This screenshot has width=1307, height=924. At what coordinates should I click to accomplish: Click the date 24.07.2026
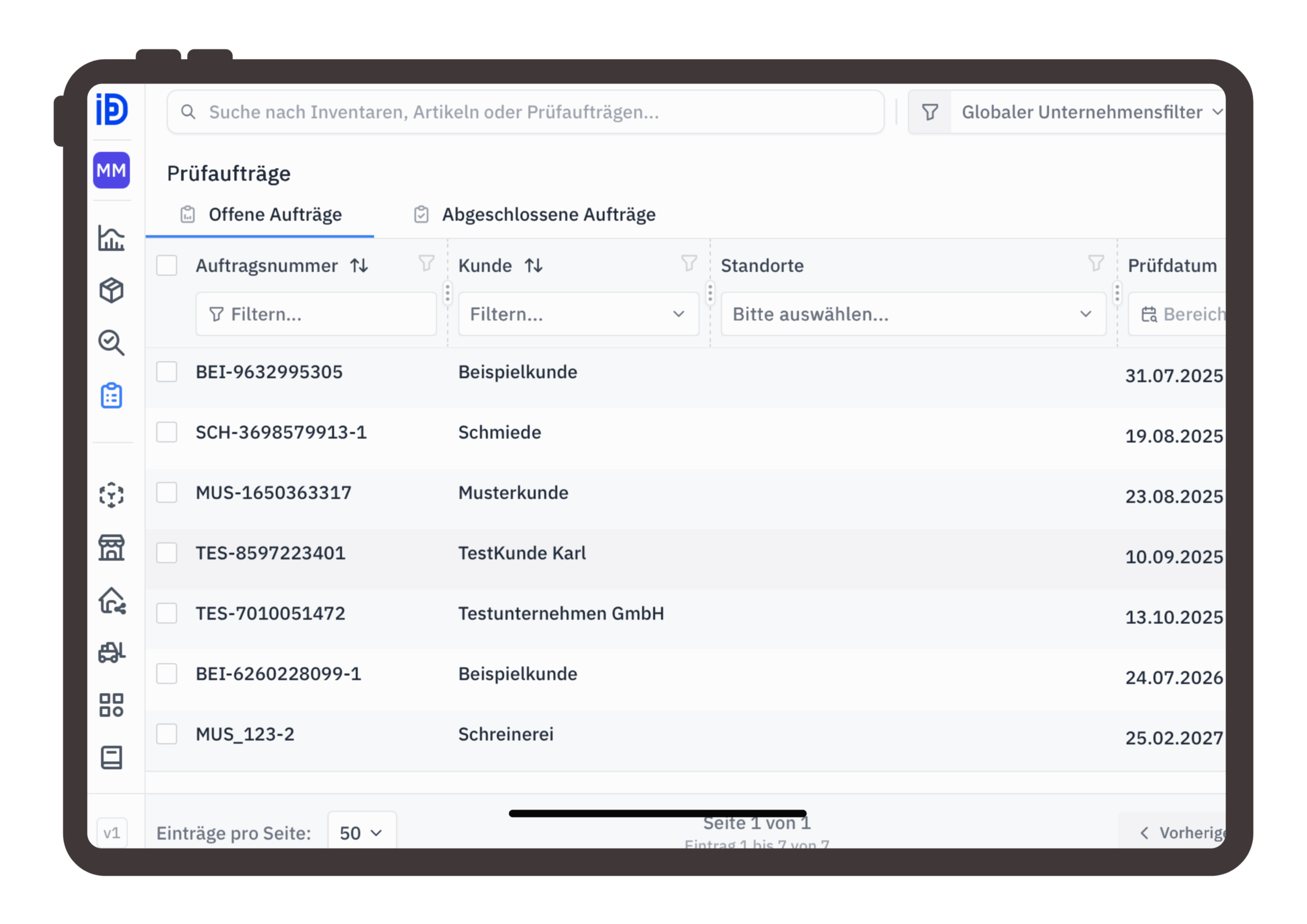(x=1174, y=677)
